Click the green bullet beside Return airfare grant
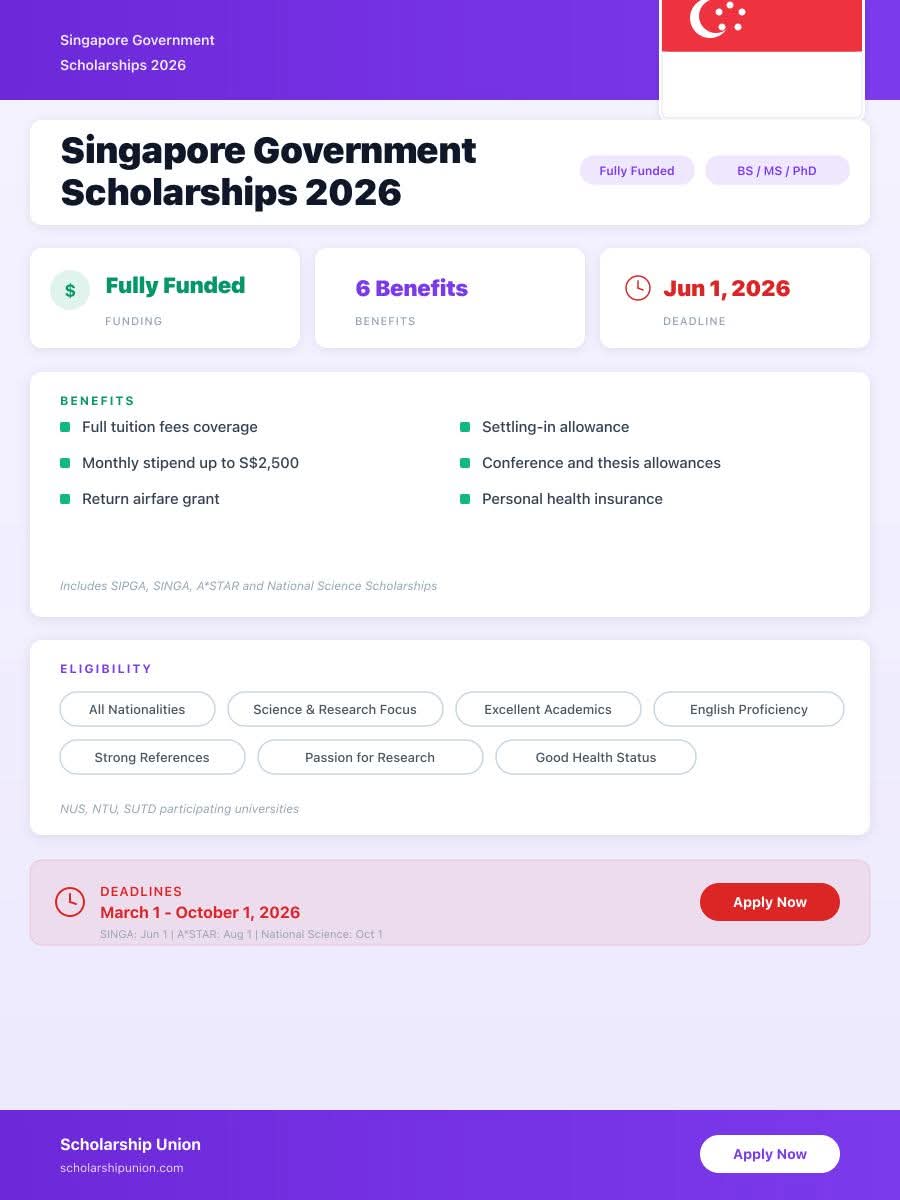Image resolution: width=900 pixels, height=1200 pixels. (x=65, y=498)
